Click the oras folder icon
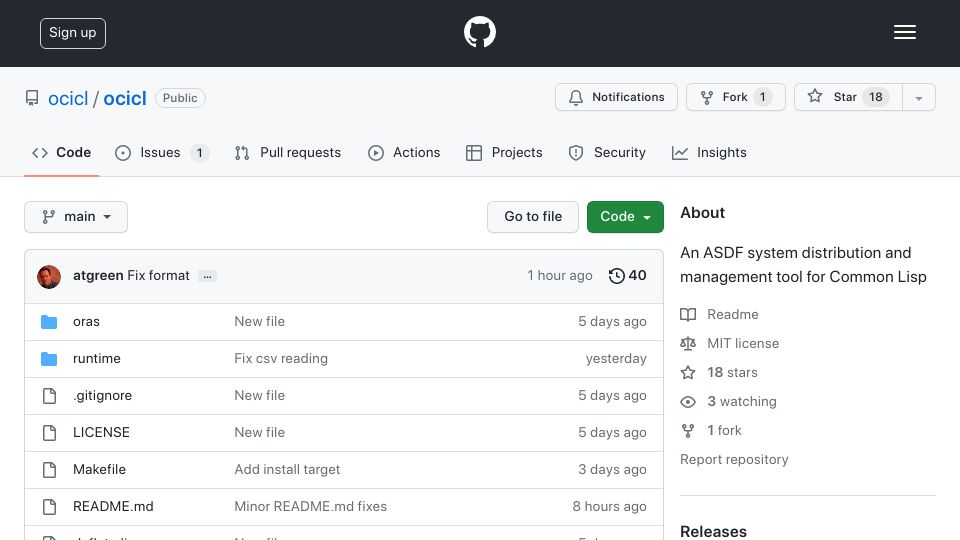The height and width of the screenshot is (540, 960). pos(49,322)
